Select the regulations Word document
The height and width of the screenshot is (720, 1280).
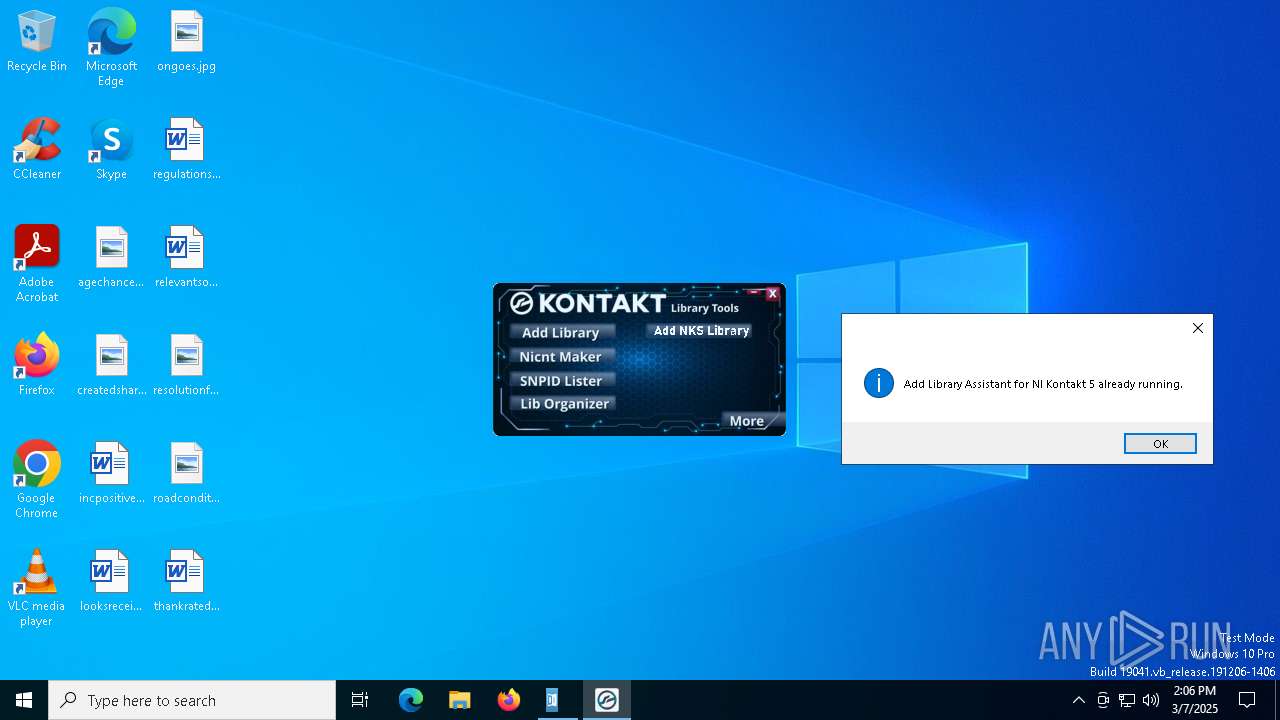(x=186, y=150)
